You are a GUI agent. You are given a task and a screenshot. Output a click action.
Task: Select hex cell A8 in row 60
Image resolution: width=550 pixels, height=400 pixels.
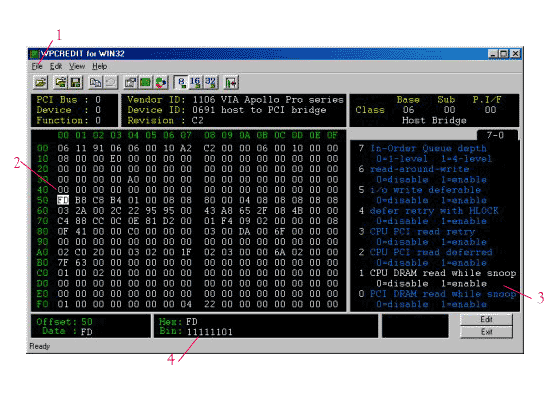227,211
